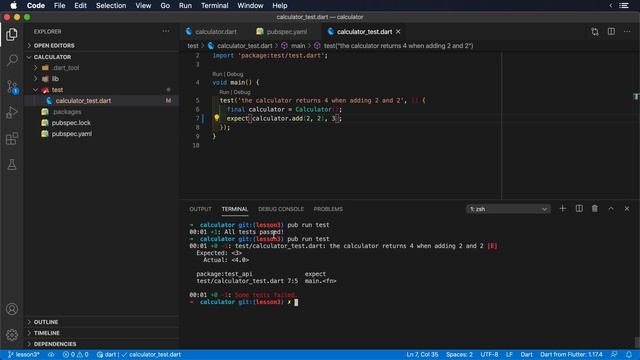The image size is (640, 360).
Task: Open the Search view in activity bar
Action: [x=12, y=60]
